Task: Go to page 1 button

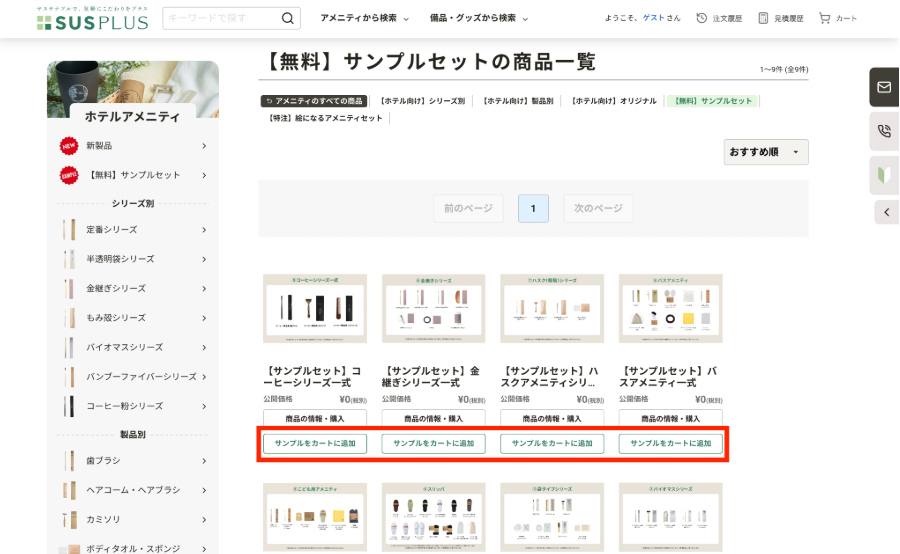Action: 533,208
